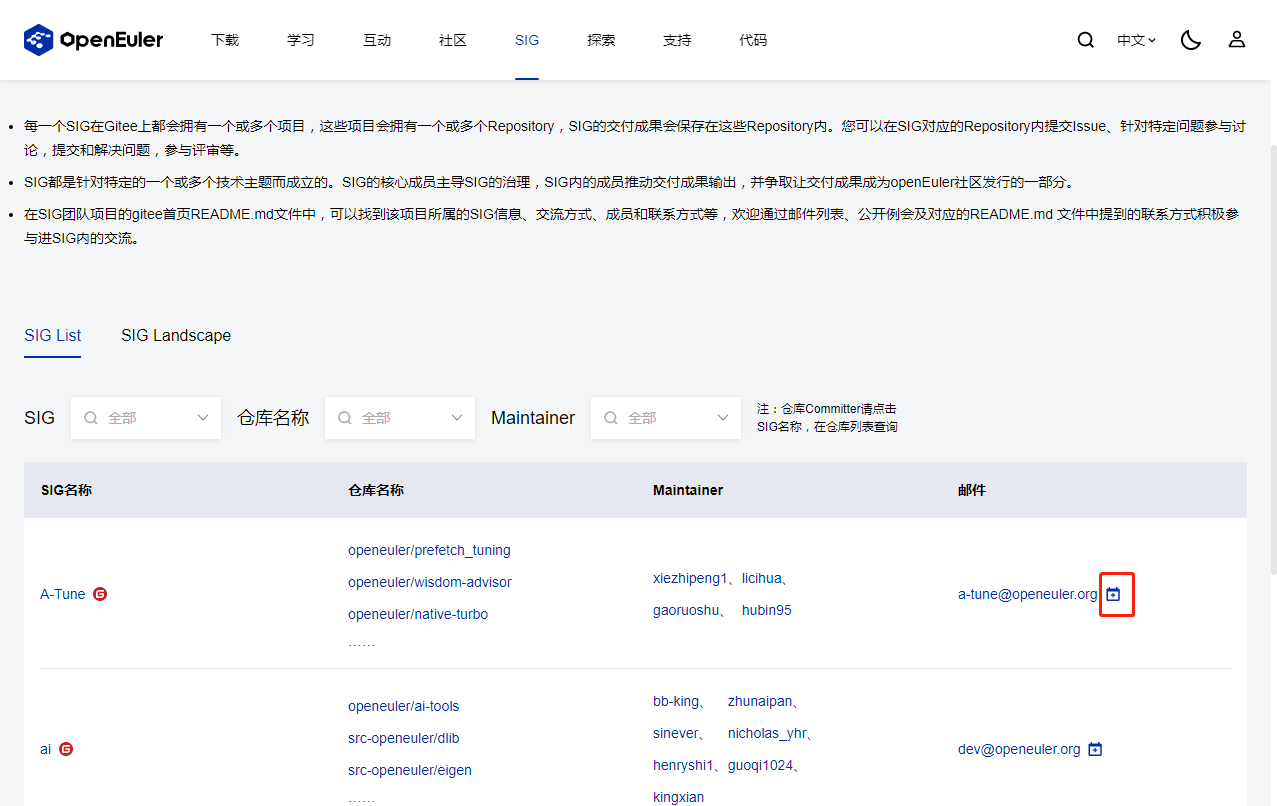The image size is (1277, 806).
Task: Click the Gitee icon next to ai
Action: (x=66, y=749)
